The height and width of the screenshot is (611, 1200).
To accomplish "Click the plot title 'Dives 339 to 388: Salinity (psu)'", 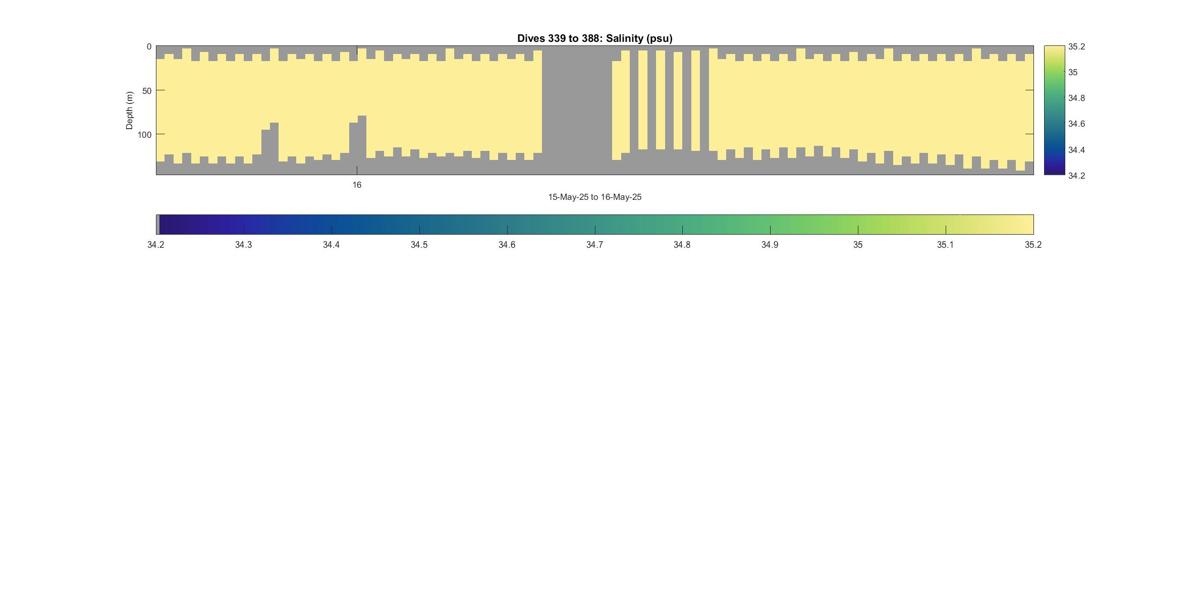I will tap(594, 38).
